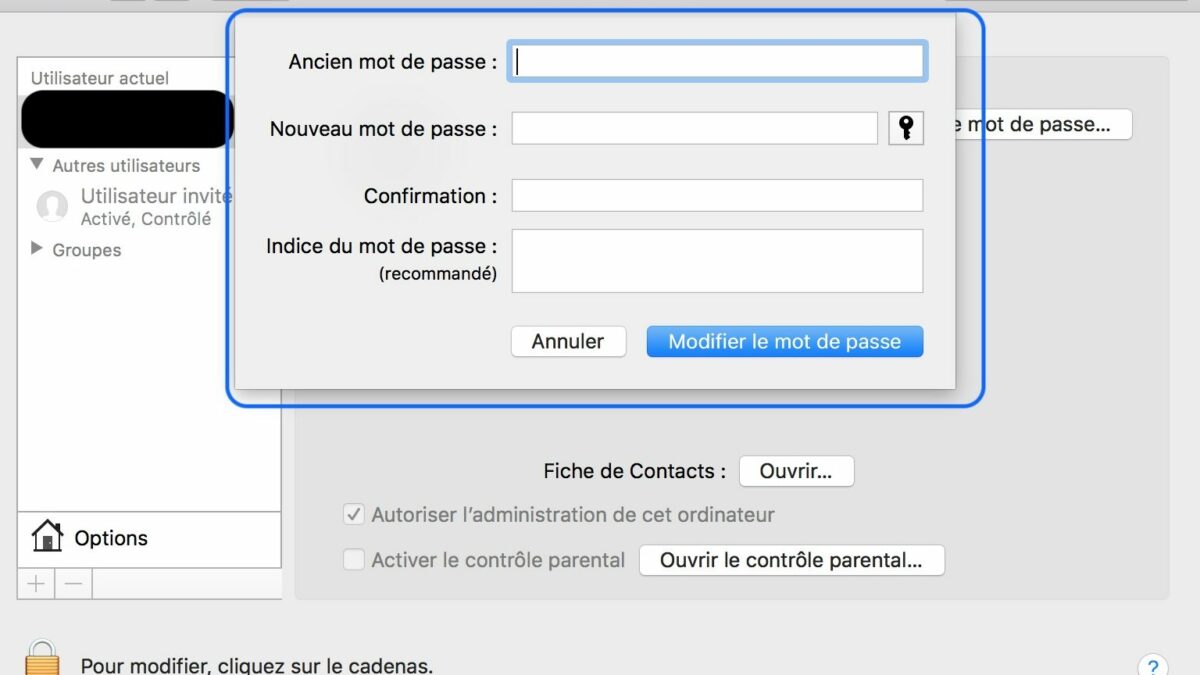Click the 'Nouveau mot de passe' field
This screenshot has height=675, width=1200.
(x=694, y=128)
